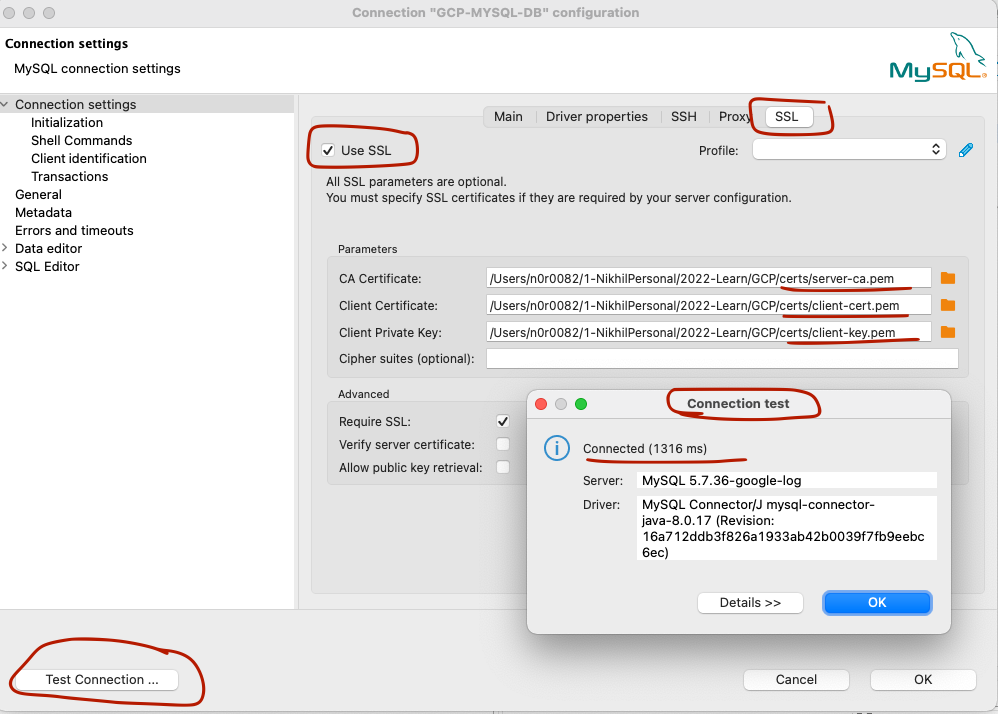Close the Connection test dialog with red button
This screenshot has width=998, height=714.
541,404
